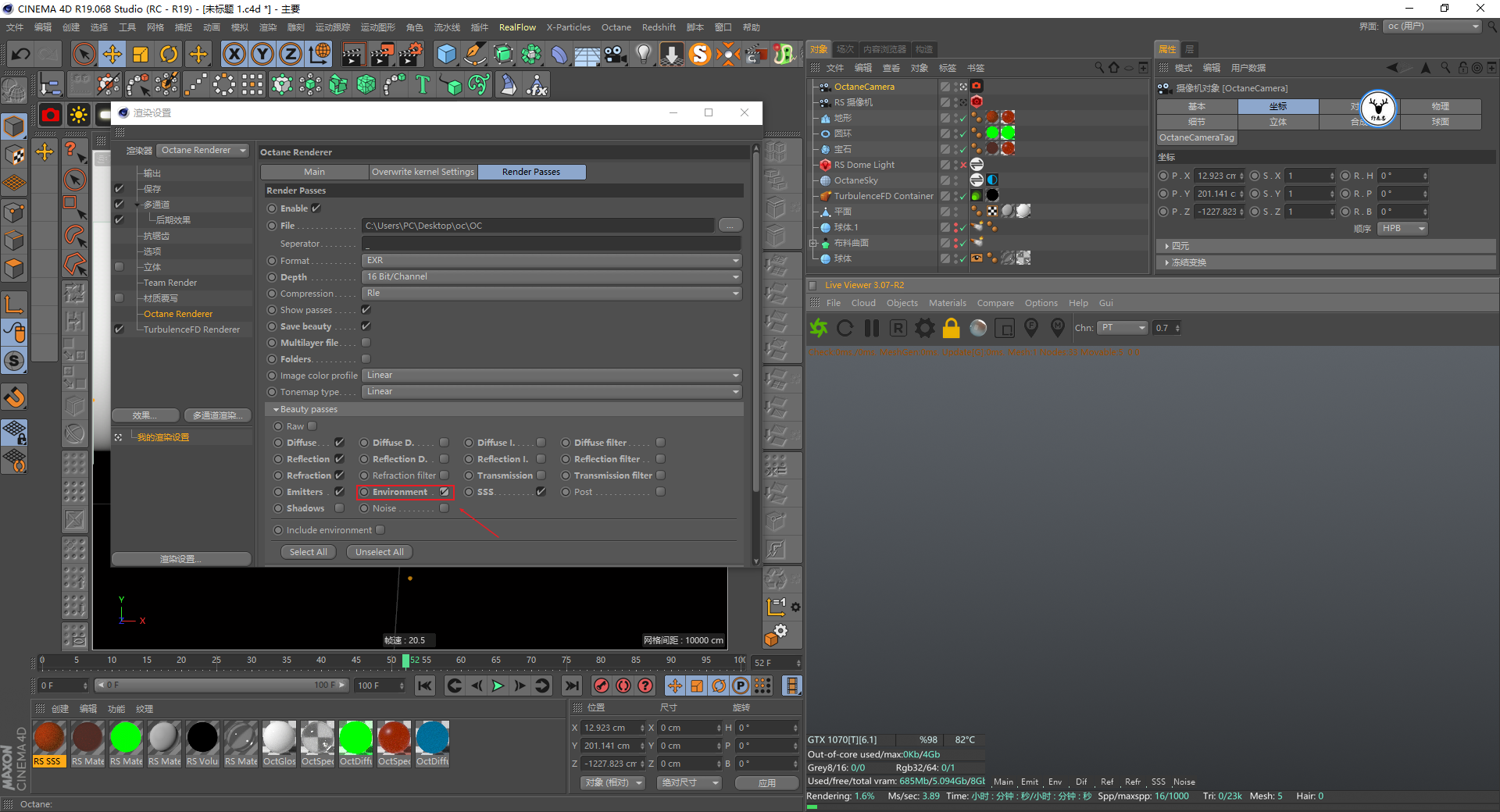Toggle the SSS pass checkbox
The image size is (1500, 812).
point(541,492)
